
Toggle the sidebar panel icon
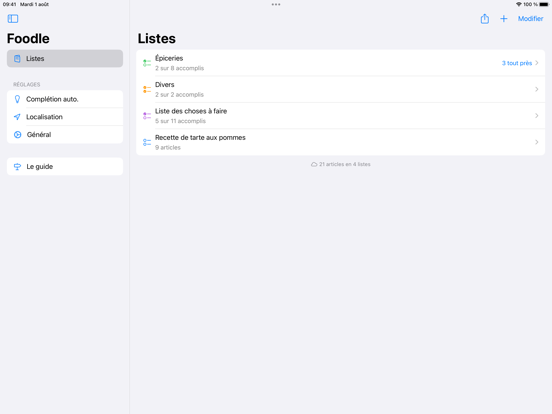[x=13, y=19]
